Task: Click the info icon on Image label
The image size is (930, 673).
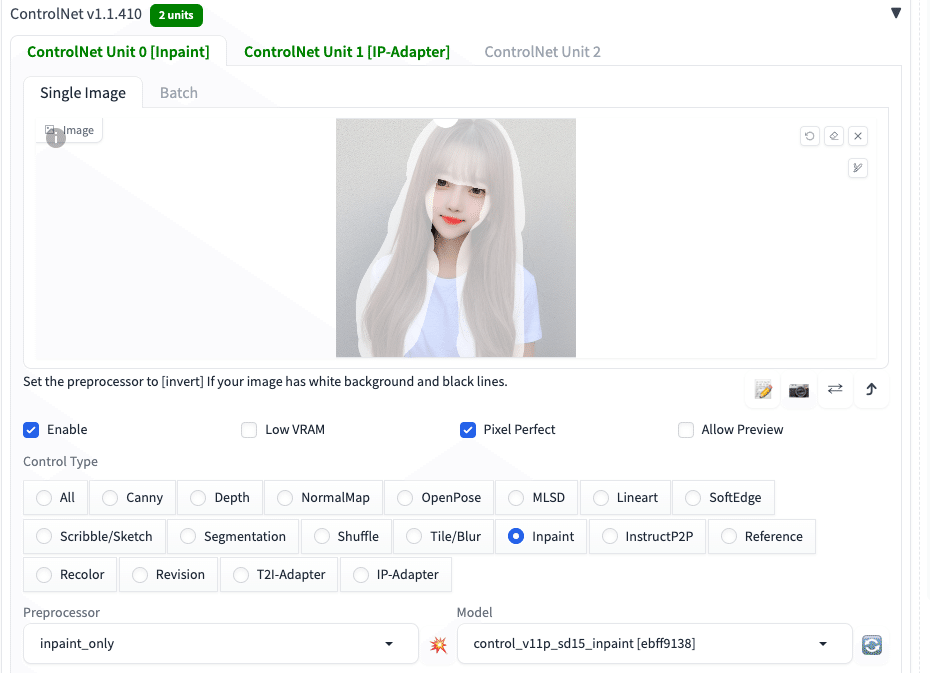Action: [56, 138]
